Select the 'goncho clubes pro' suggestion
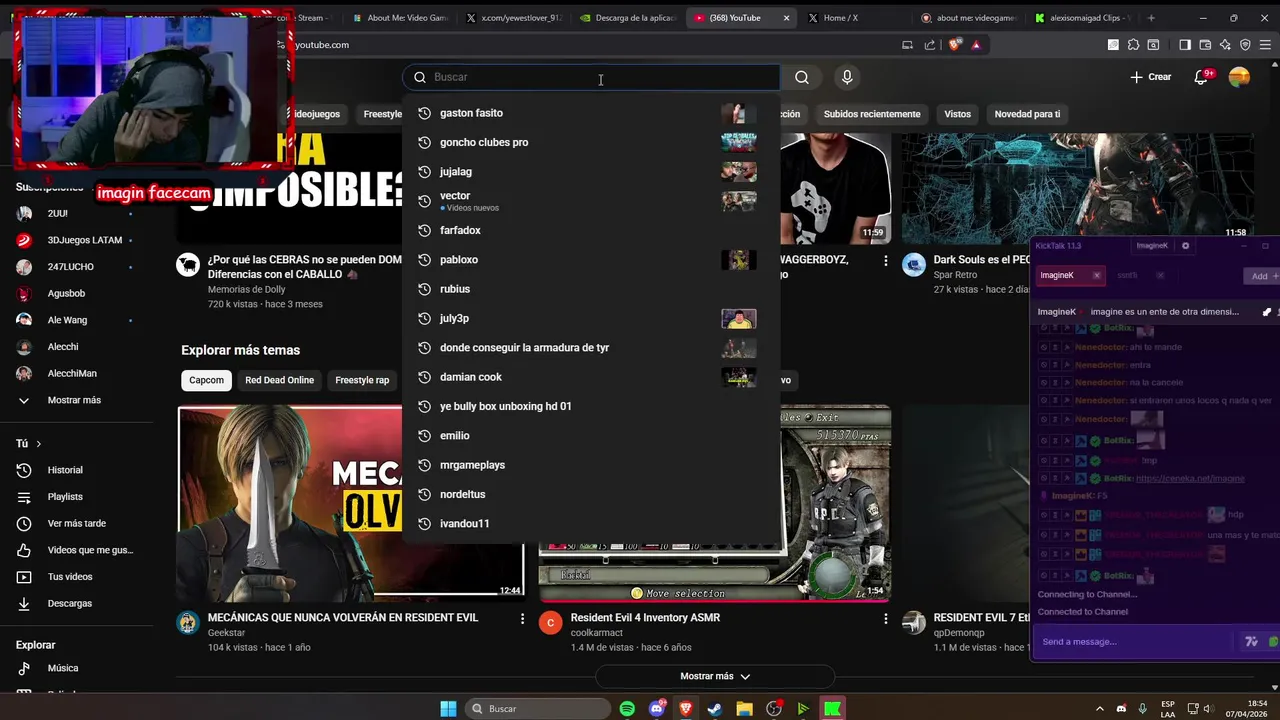 (x=591, y=142)
